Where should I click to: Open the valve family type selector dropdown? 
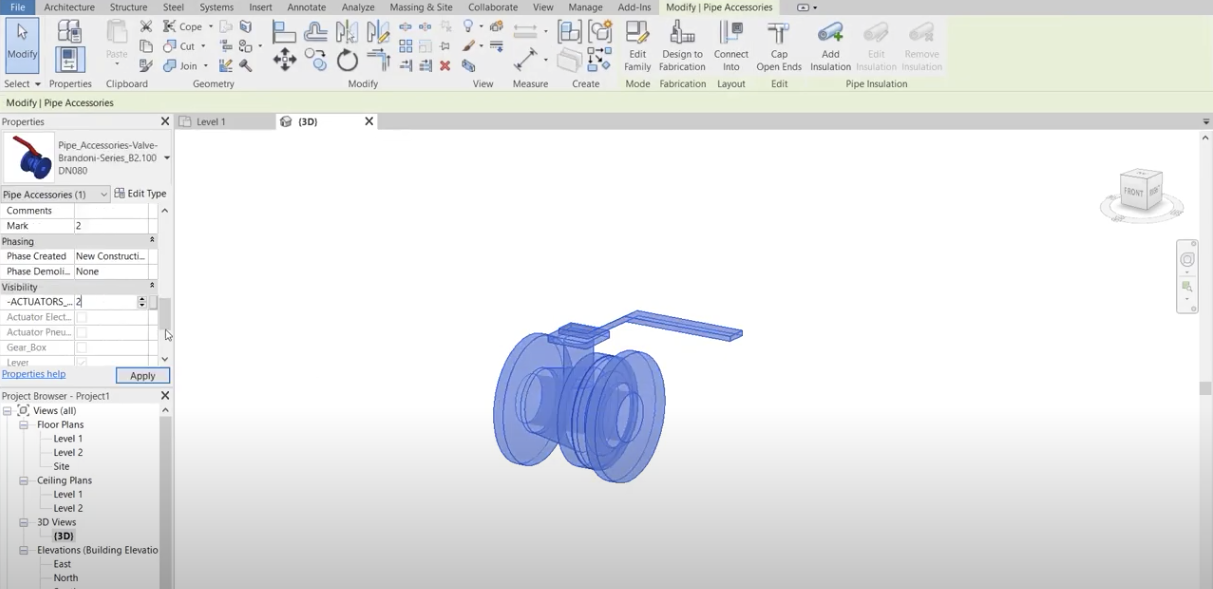coord(166,158)
